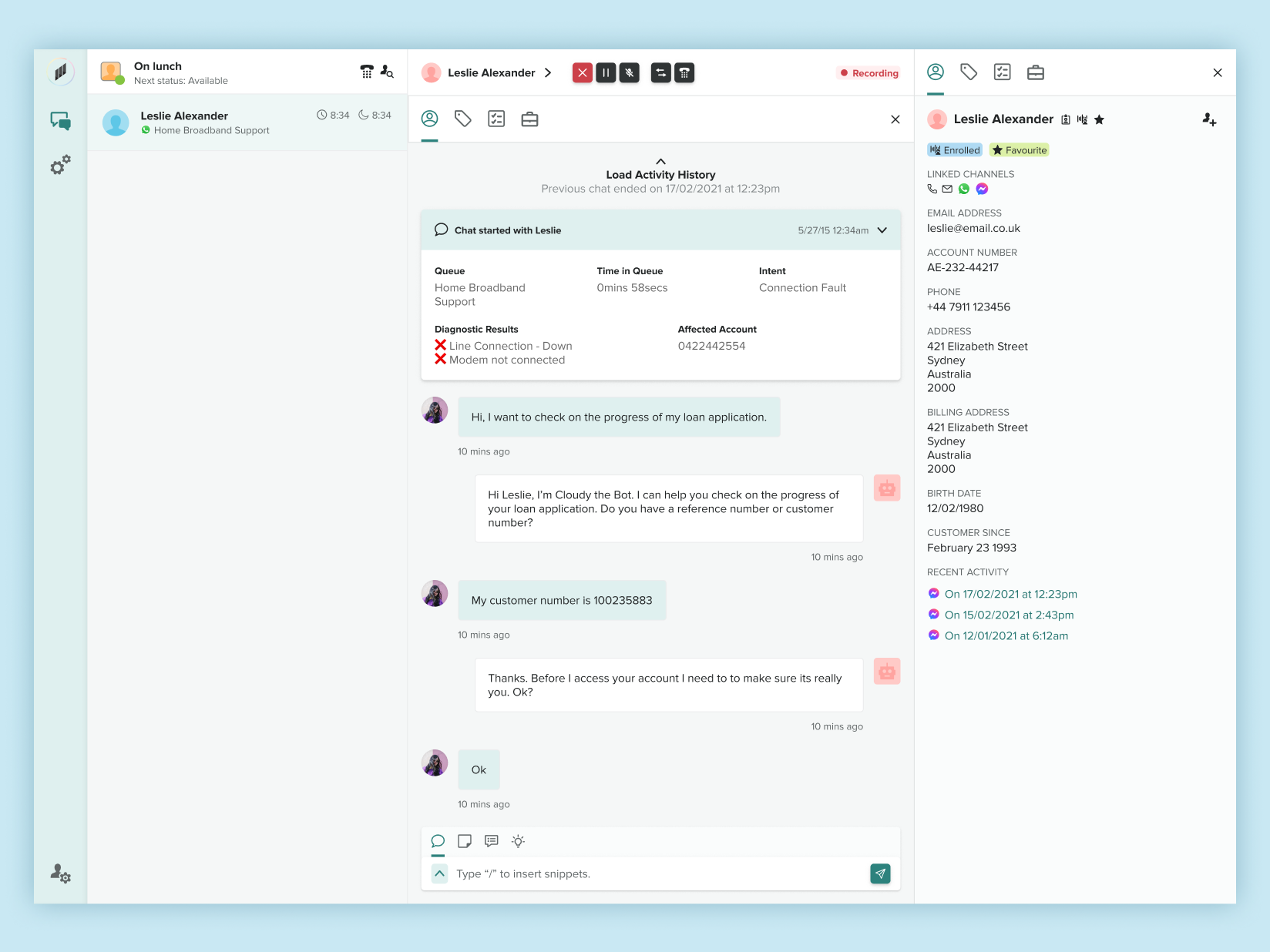This screenshot has height=952, width=1270.
Task: Toggle the Recording indicator
Action: (869, 73)
